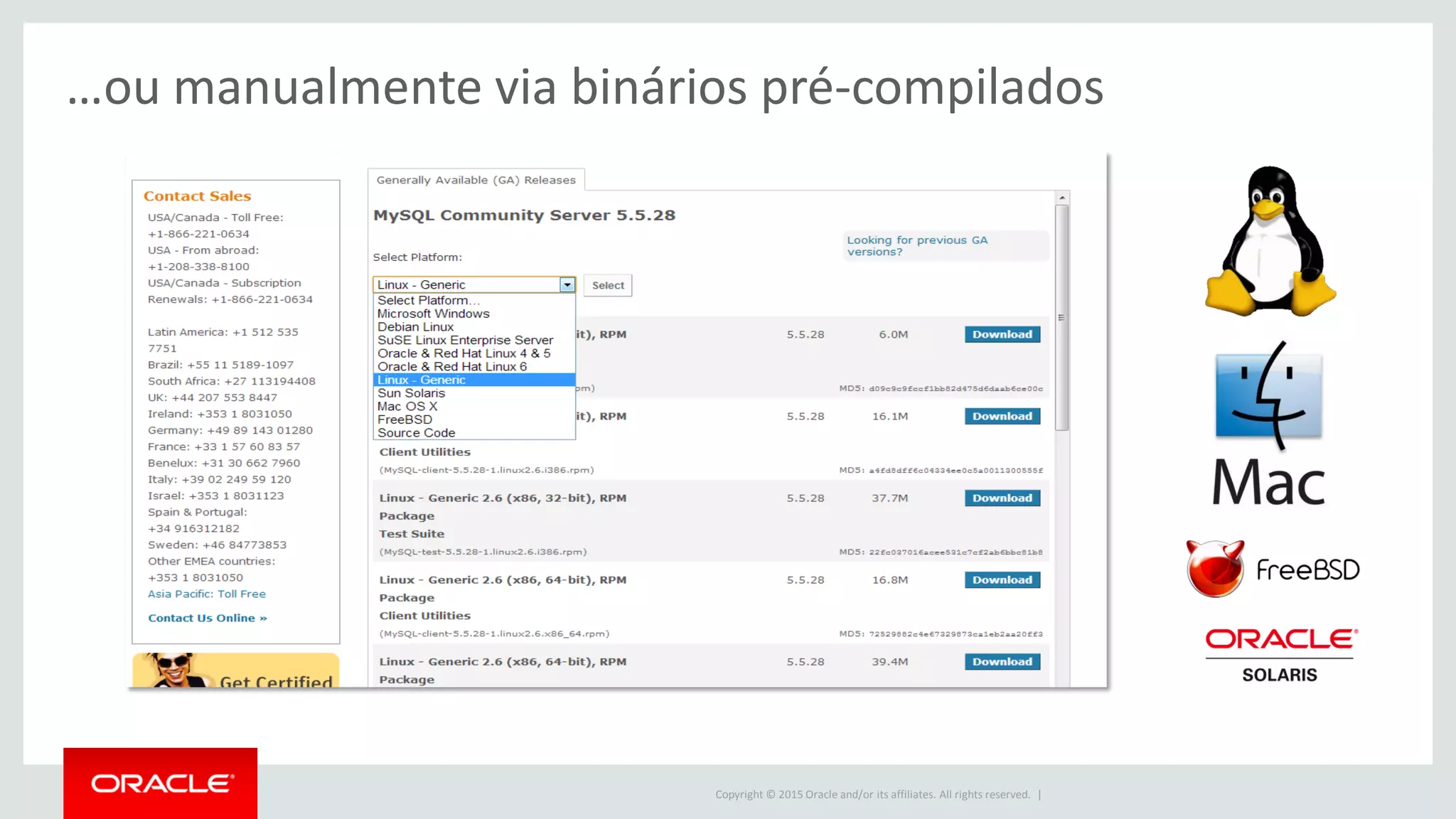Download the 6.0M RPM package
This screenshot has width=1456, height=819.
[x=1002, y=334]
